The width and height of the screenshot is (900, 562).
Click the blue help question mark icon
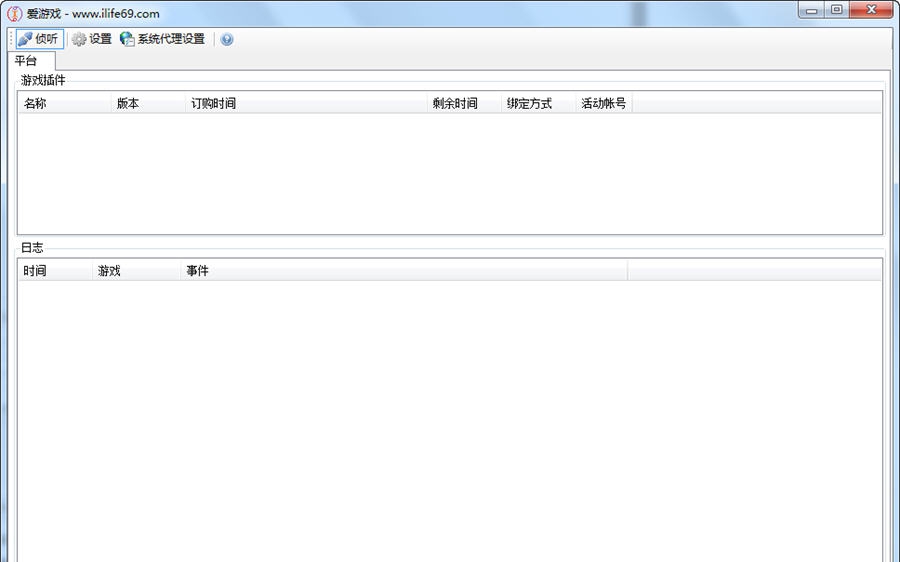tap(227, 39)
